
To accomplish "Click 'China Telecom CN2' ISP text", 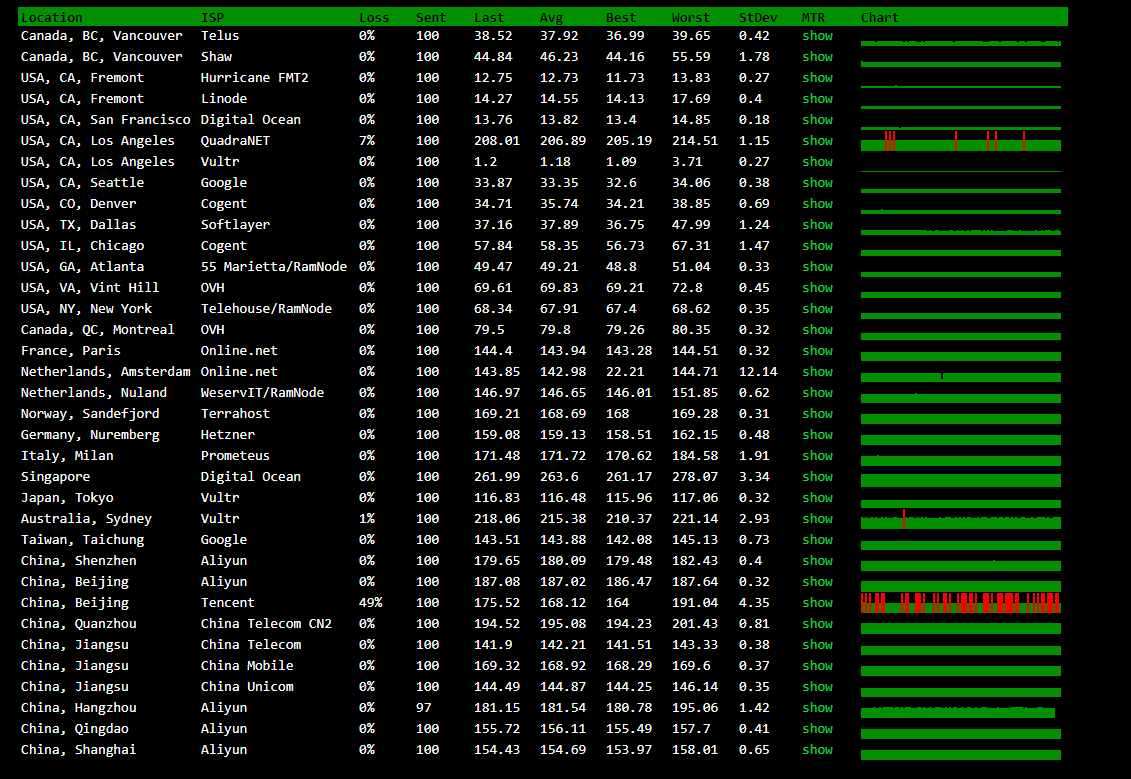I will [266, 623].
